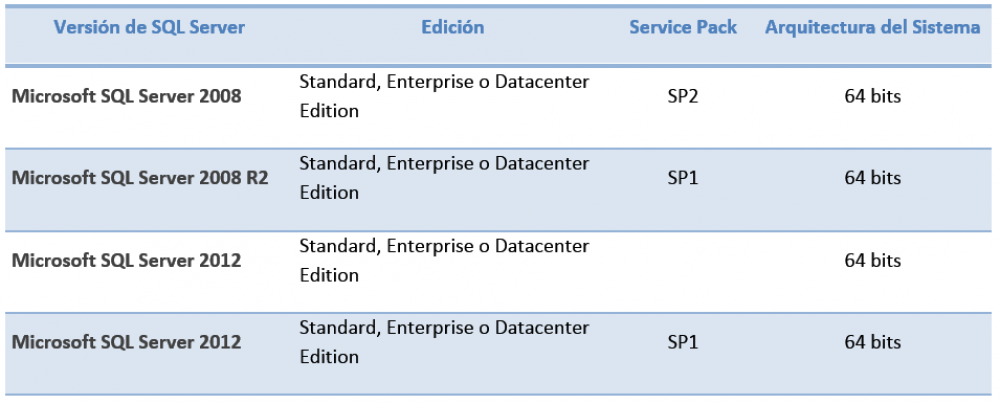Click the 'Versión de SQL Server' column header
The height and width of the screenshot is (404, 1000).
coord(149,27)
